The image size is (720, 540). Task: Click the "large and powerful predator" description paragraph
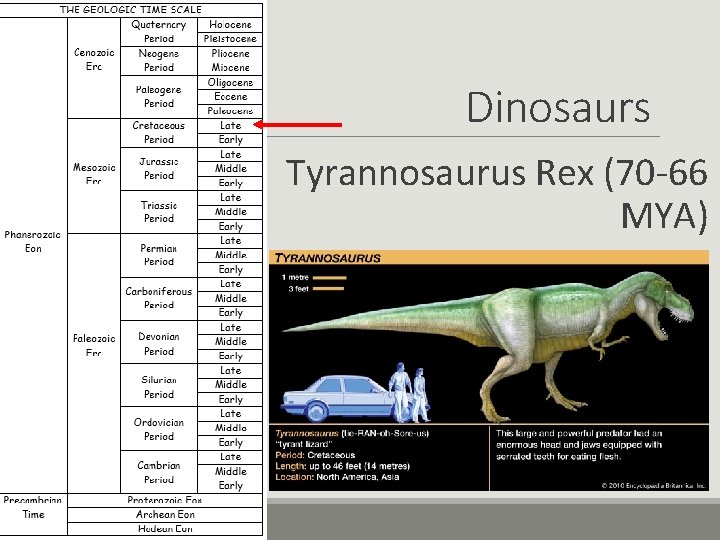tap(579, 444)
